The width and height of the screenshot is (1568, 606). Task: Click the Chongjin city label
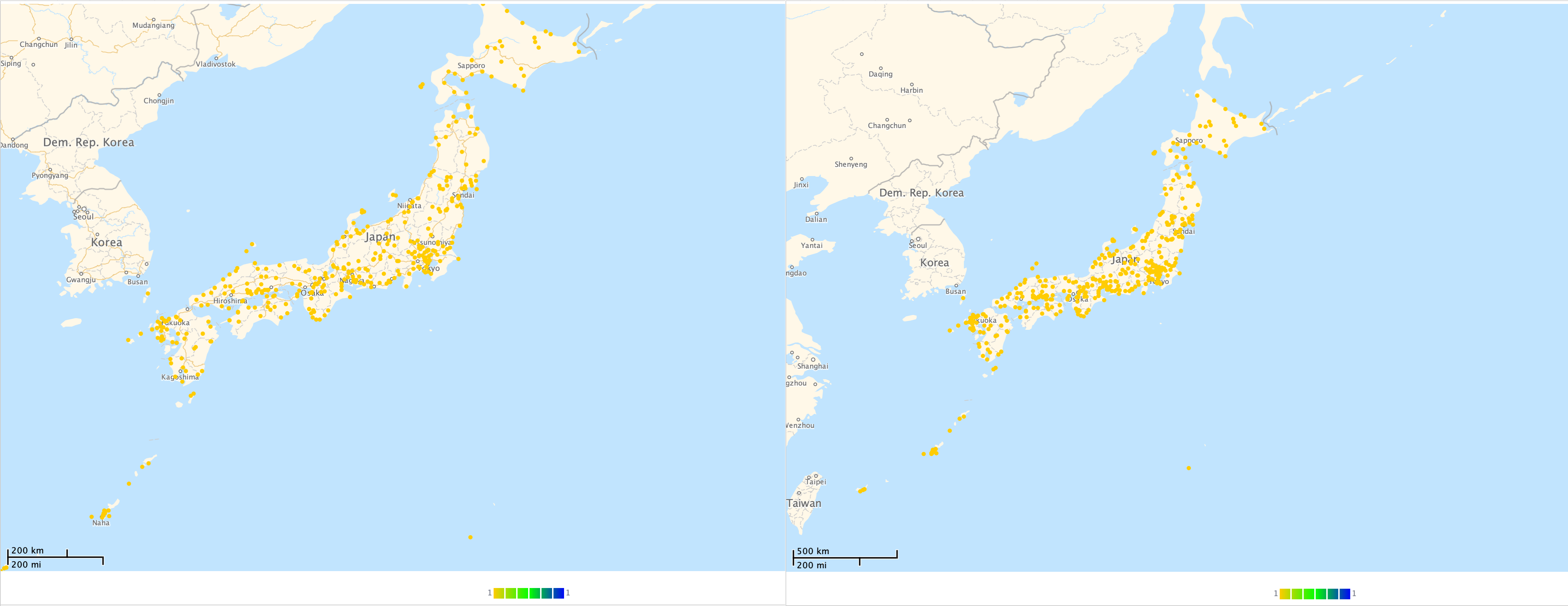coord(159,101)
